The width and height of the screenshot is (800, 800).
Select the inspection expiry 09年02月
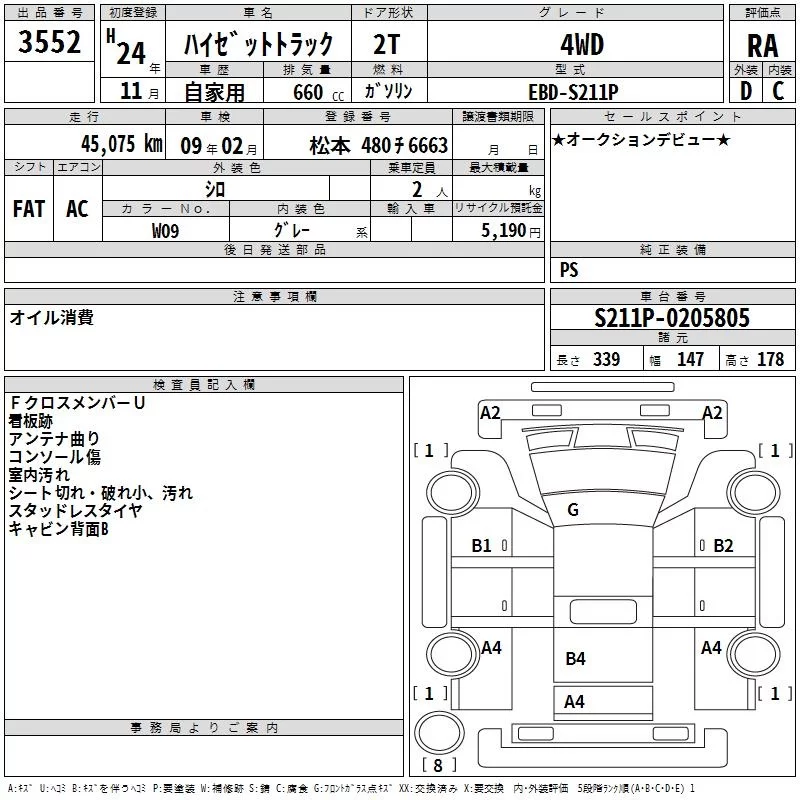coord(219,146)
